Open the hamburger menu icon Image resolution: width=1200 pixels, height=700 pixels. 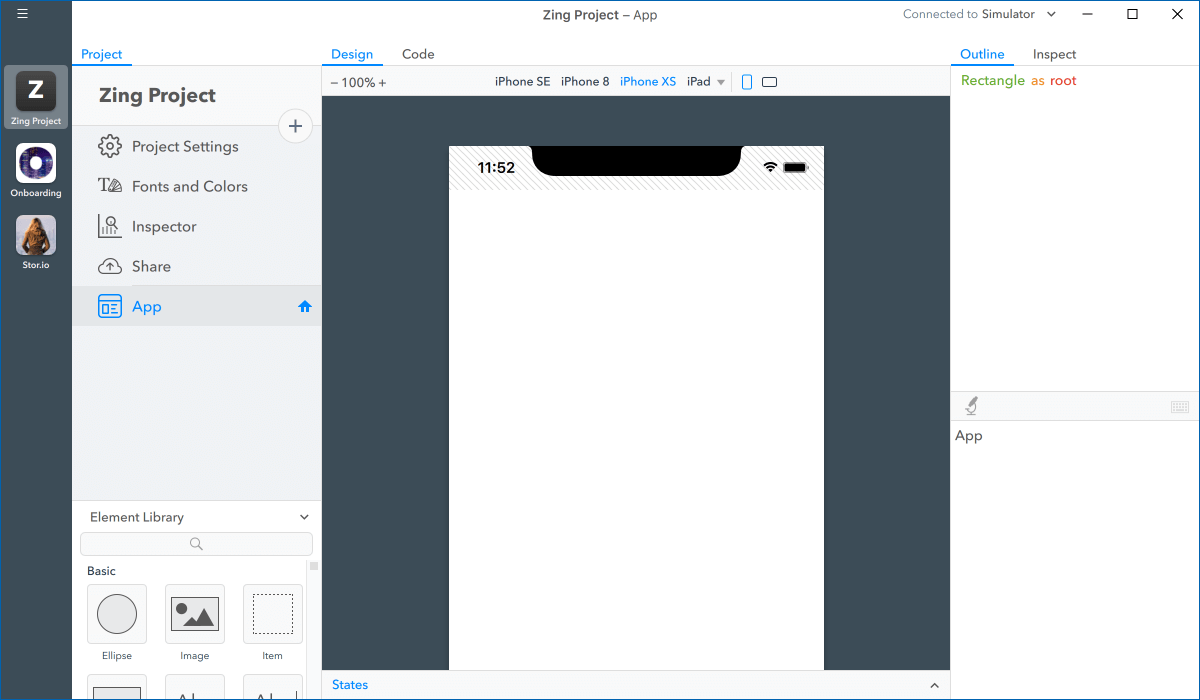[22, 14]
